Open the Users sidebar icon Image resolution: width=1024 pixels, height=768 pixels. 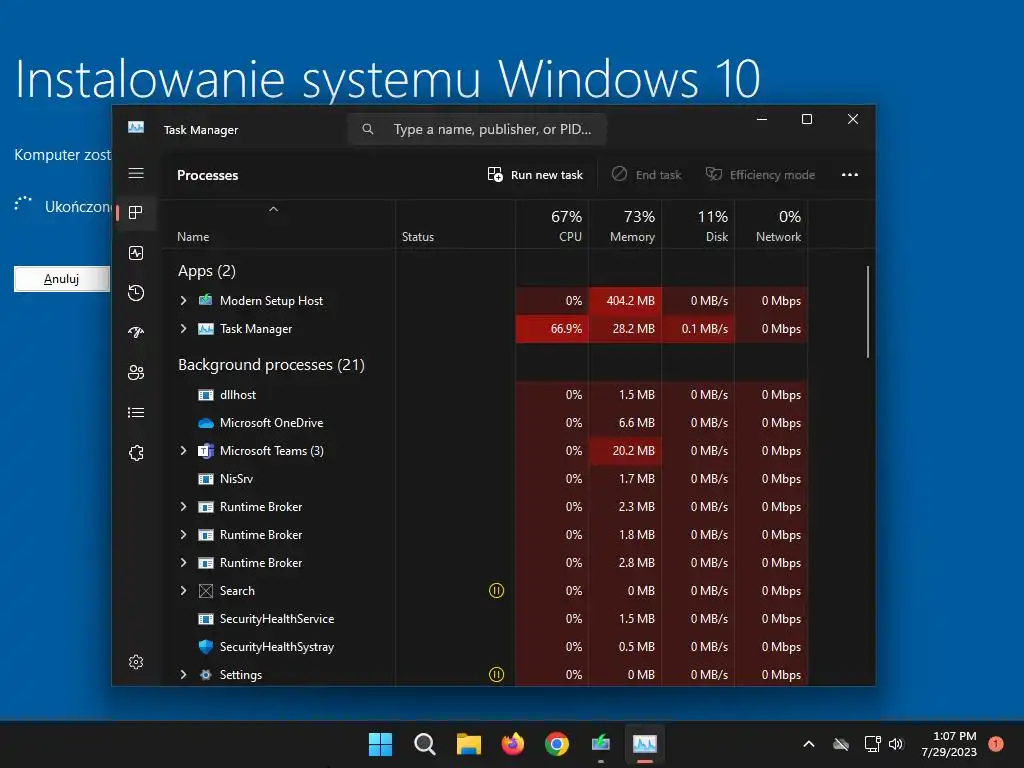(136, 372)
